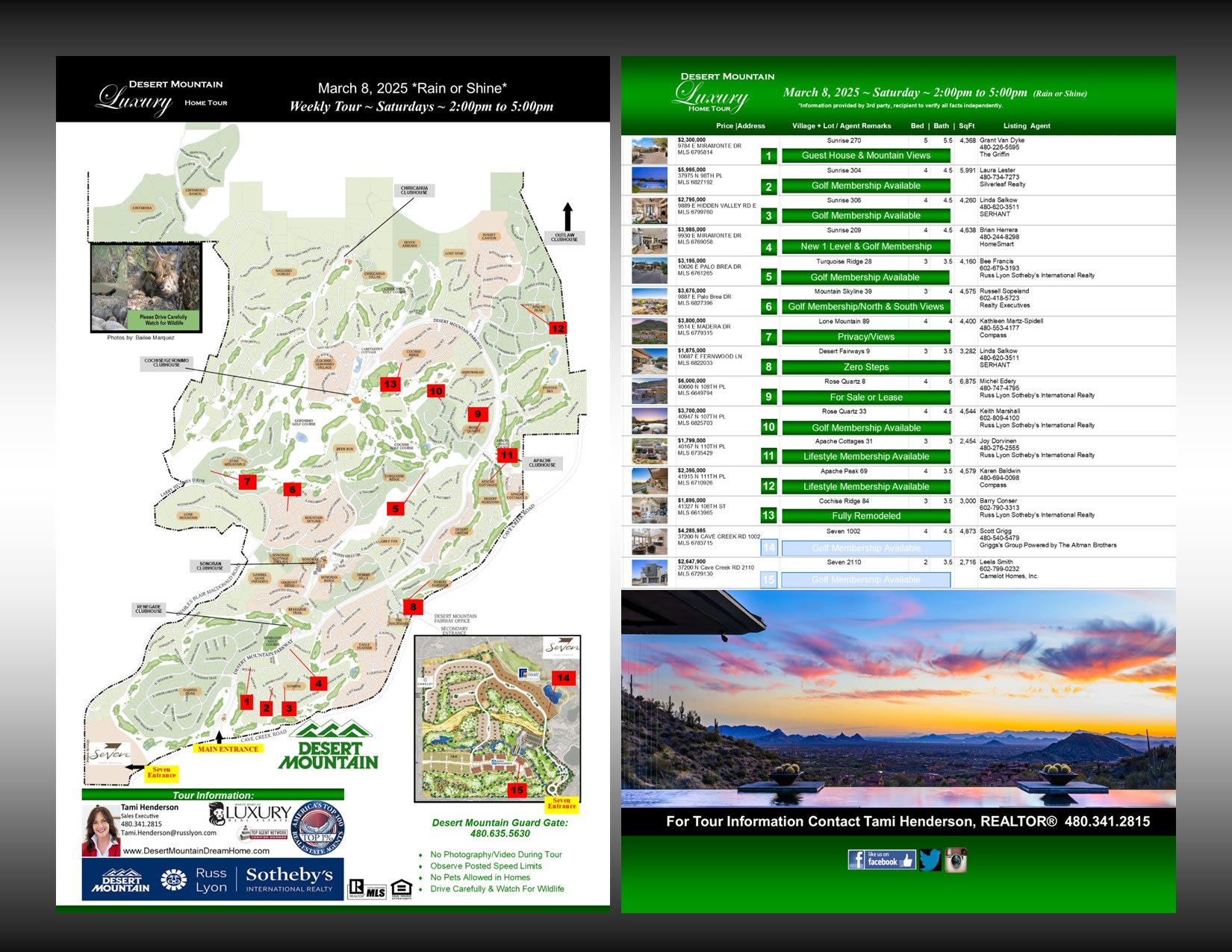1232x952 pixels.
Task: Click the Twitter bird icon
Action: [x=930, y=859]
